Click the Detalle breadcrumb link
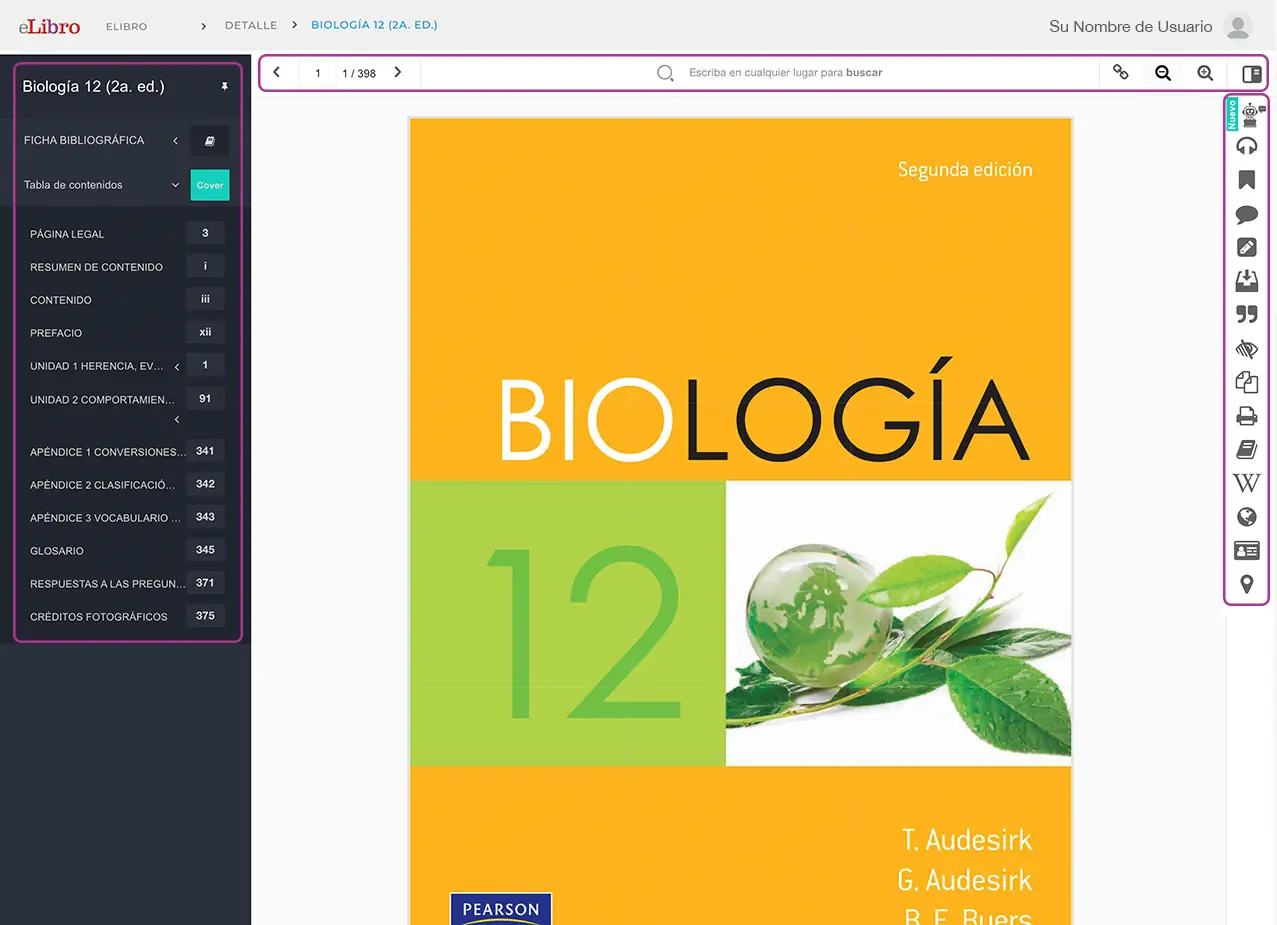Viewport: 1277px width, 925px height. tap(250, 25)
